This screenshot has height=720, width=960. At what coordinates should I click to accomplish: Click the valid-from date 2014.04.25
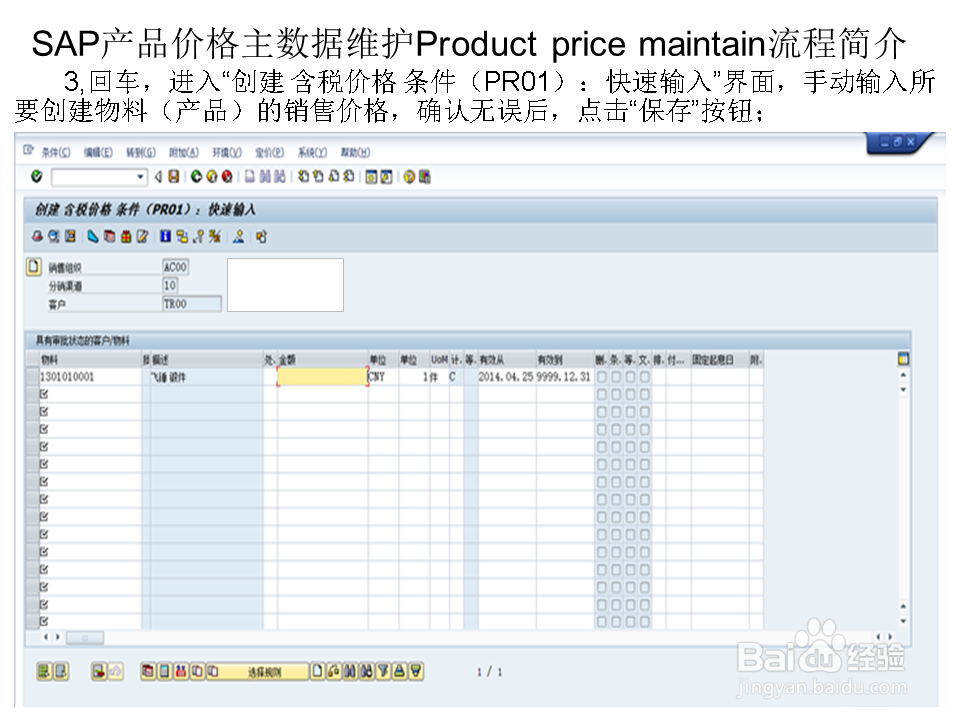coord(506,377)
